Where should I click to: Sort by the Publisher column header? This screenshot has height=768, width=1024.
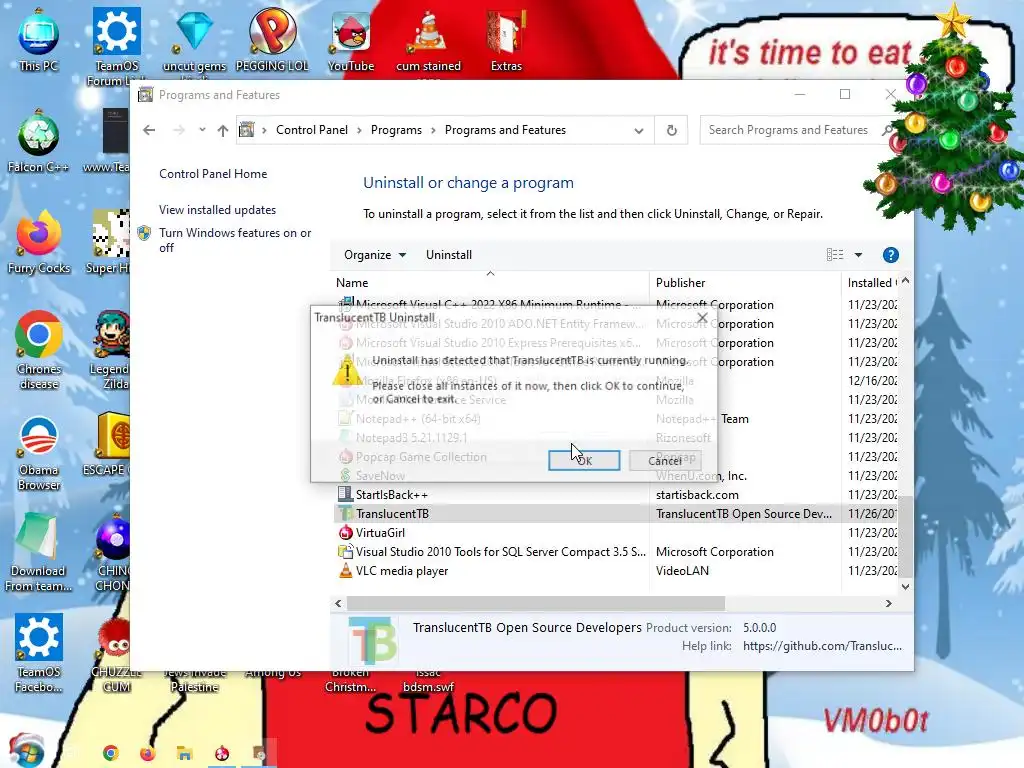point(680,283)
